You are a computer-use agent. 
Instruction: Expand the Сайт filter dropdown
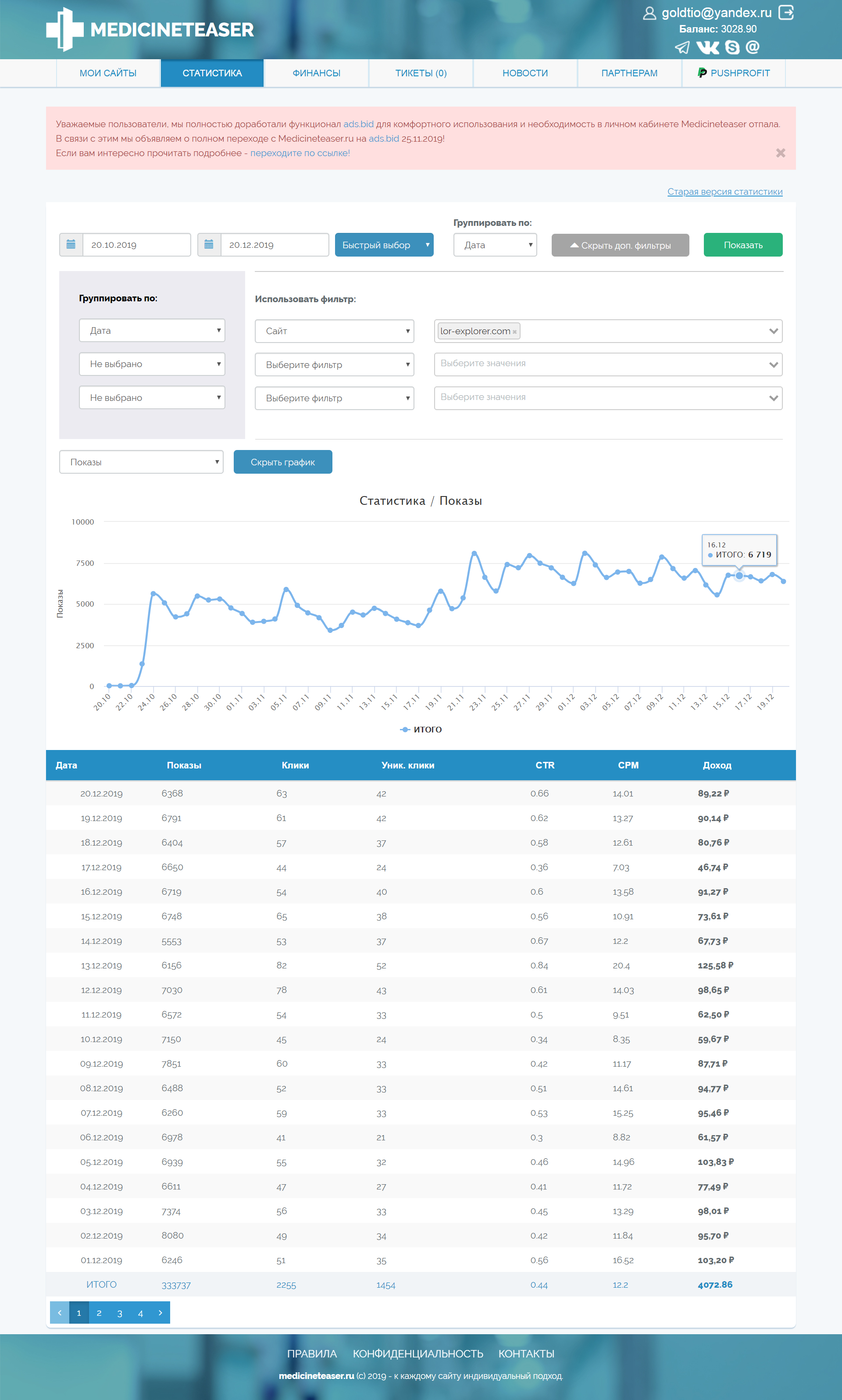click(334, 331)
